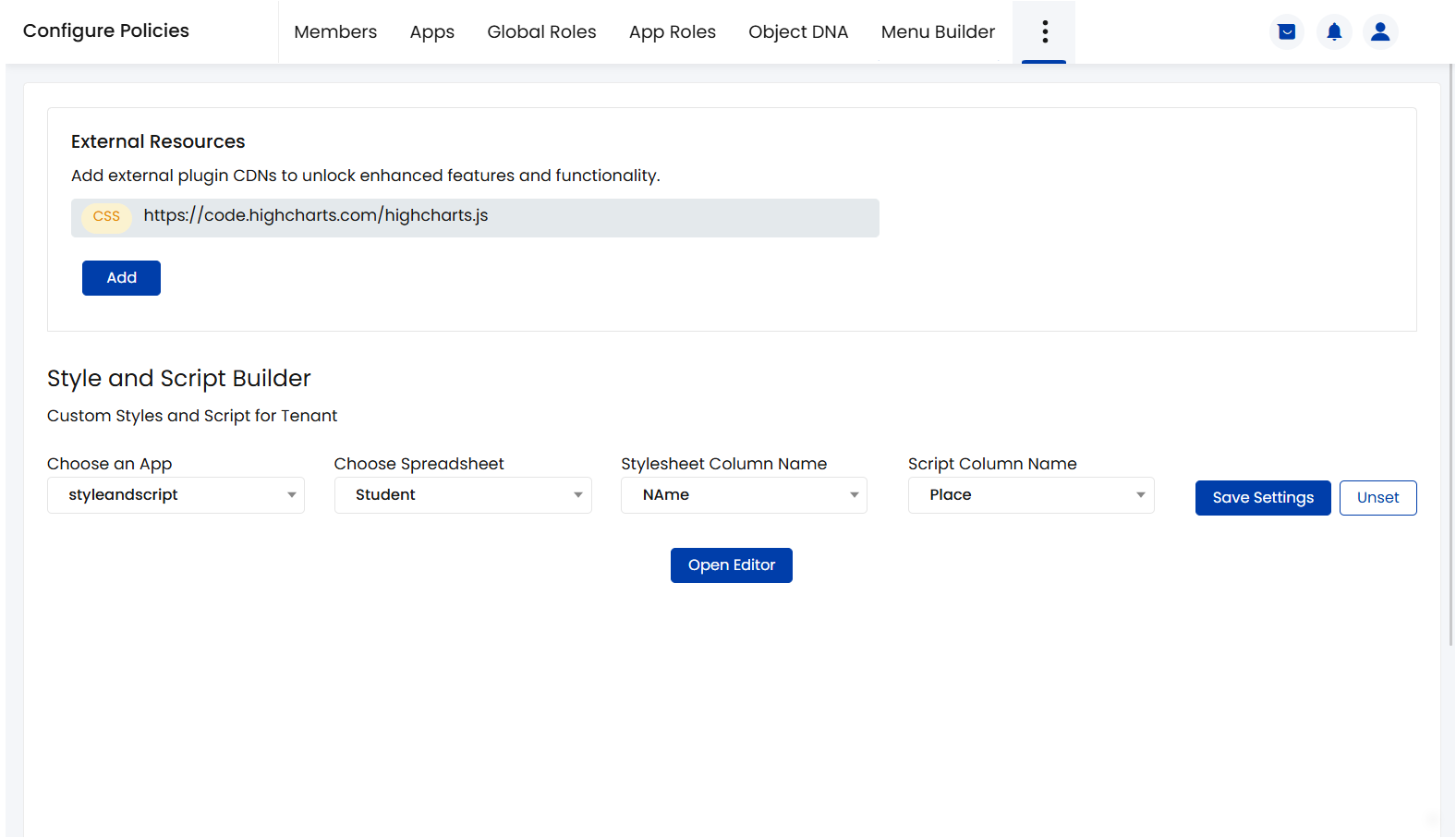Open the Menu Builder tab
This screenshot has height=838, width=1456.
938,32
